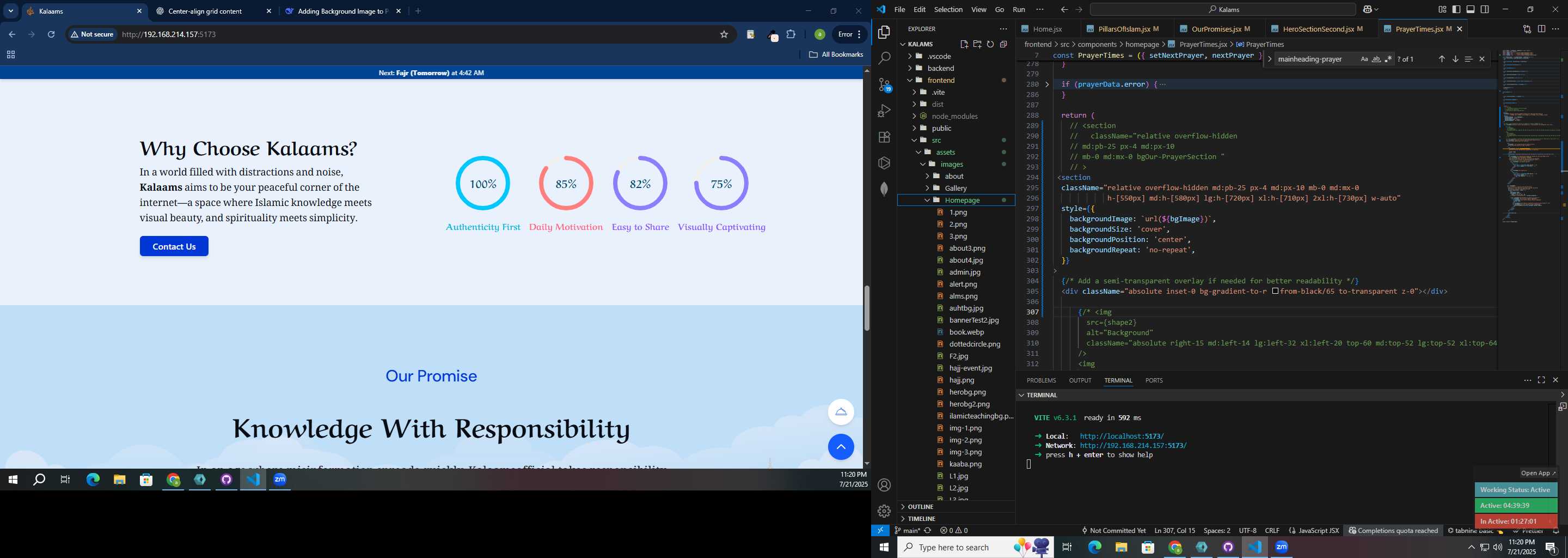The width and height of the screenshot is (1568, 558).
Task: Toggle Replace row in find widget
Action: [x=1269, y=59]
